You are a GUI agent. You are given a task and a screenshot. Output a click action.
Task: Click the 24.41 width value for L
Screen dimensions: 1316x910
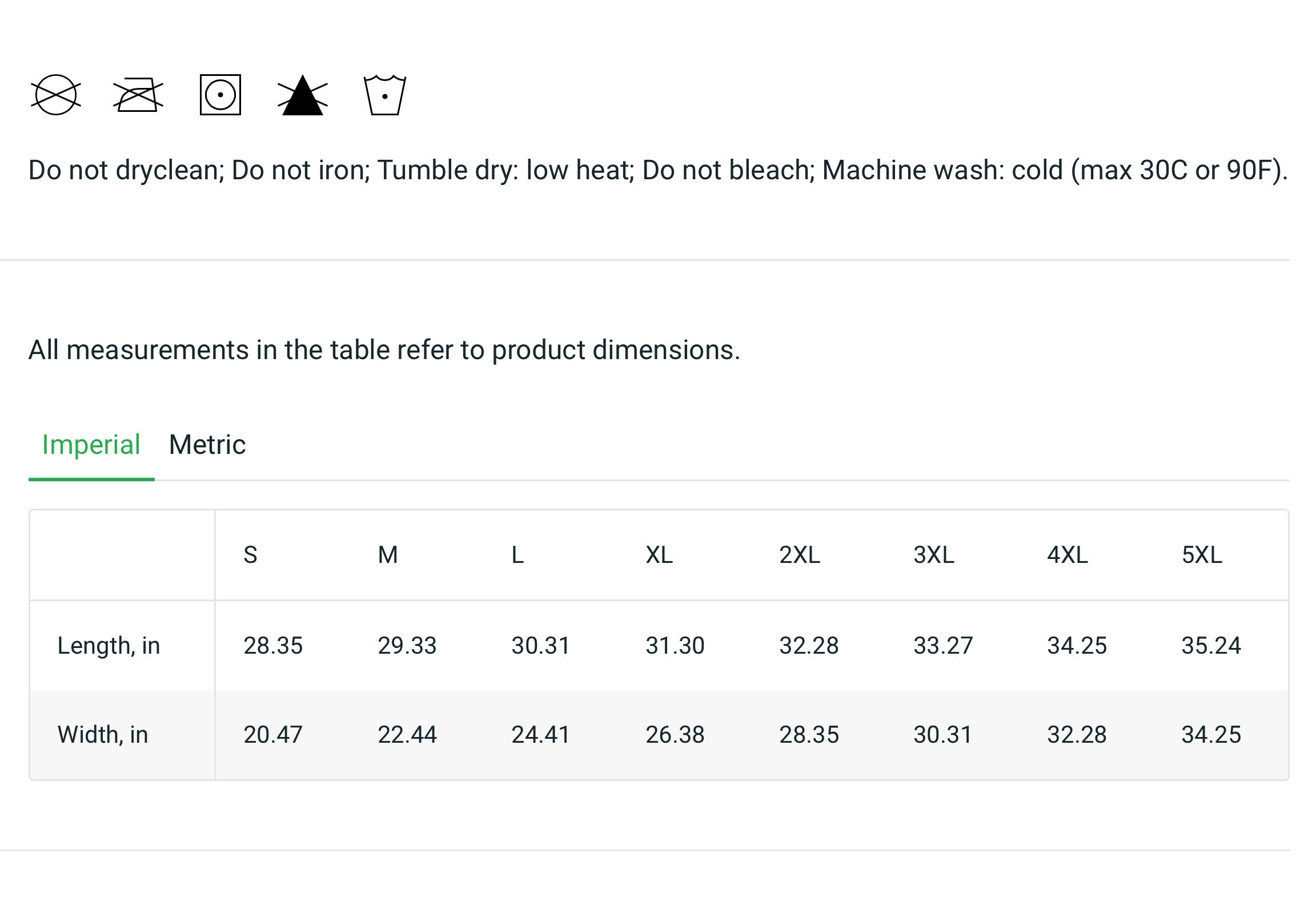541,735
